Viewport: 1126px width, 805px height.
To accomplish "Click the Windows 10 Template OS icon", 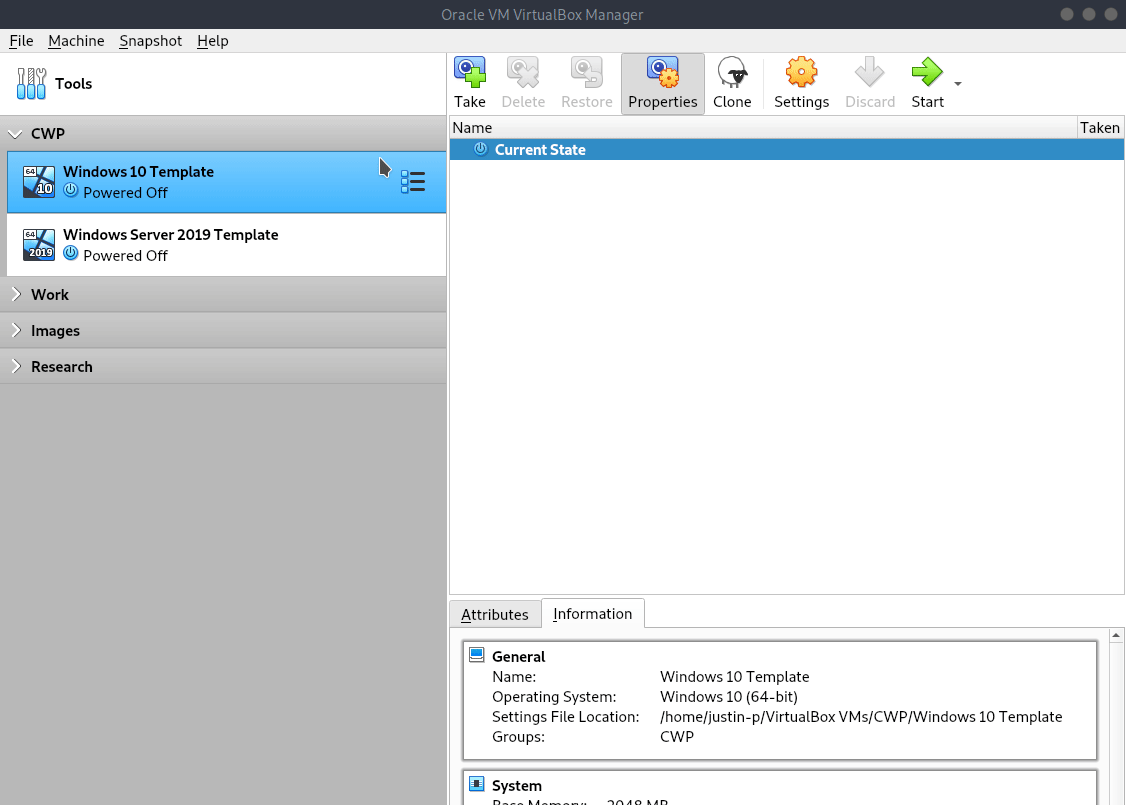I will pos(39,182).
